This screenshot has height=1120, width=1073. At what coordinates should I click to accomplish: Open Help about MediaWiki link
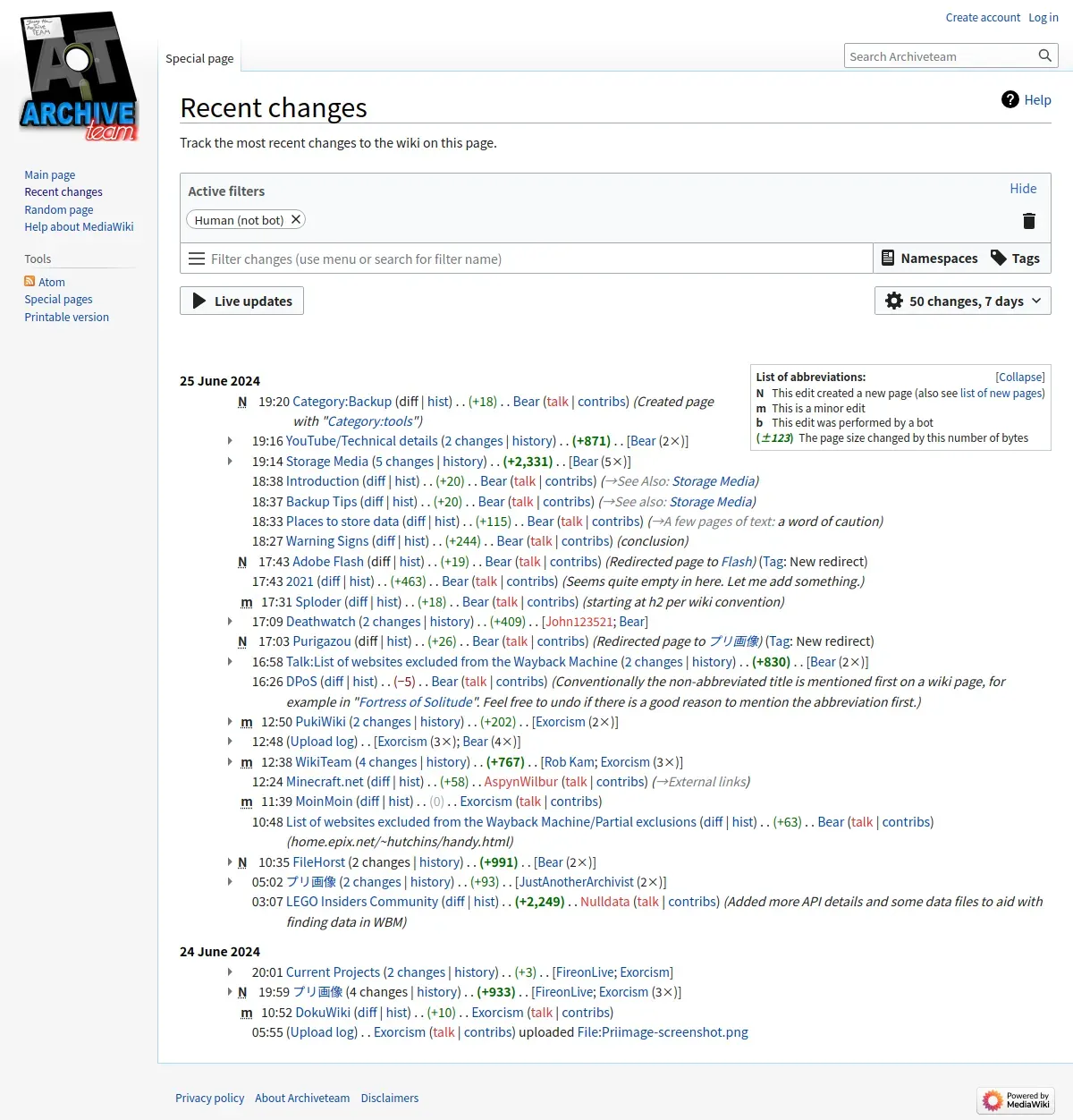pos(79,227)
